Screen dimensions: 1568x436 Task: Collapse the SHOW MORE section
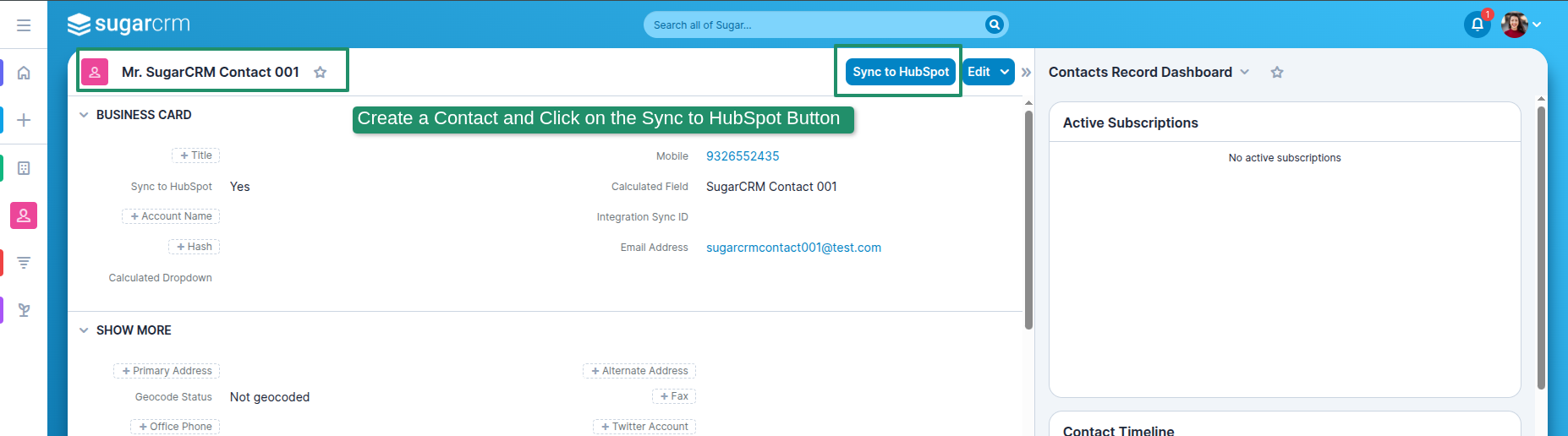pos(84,330)
